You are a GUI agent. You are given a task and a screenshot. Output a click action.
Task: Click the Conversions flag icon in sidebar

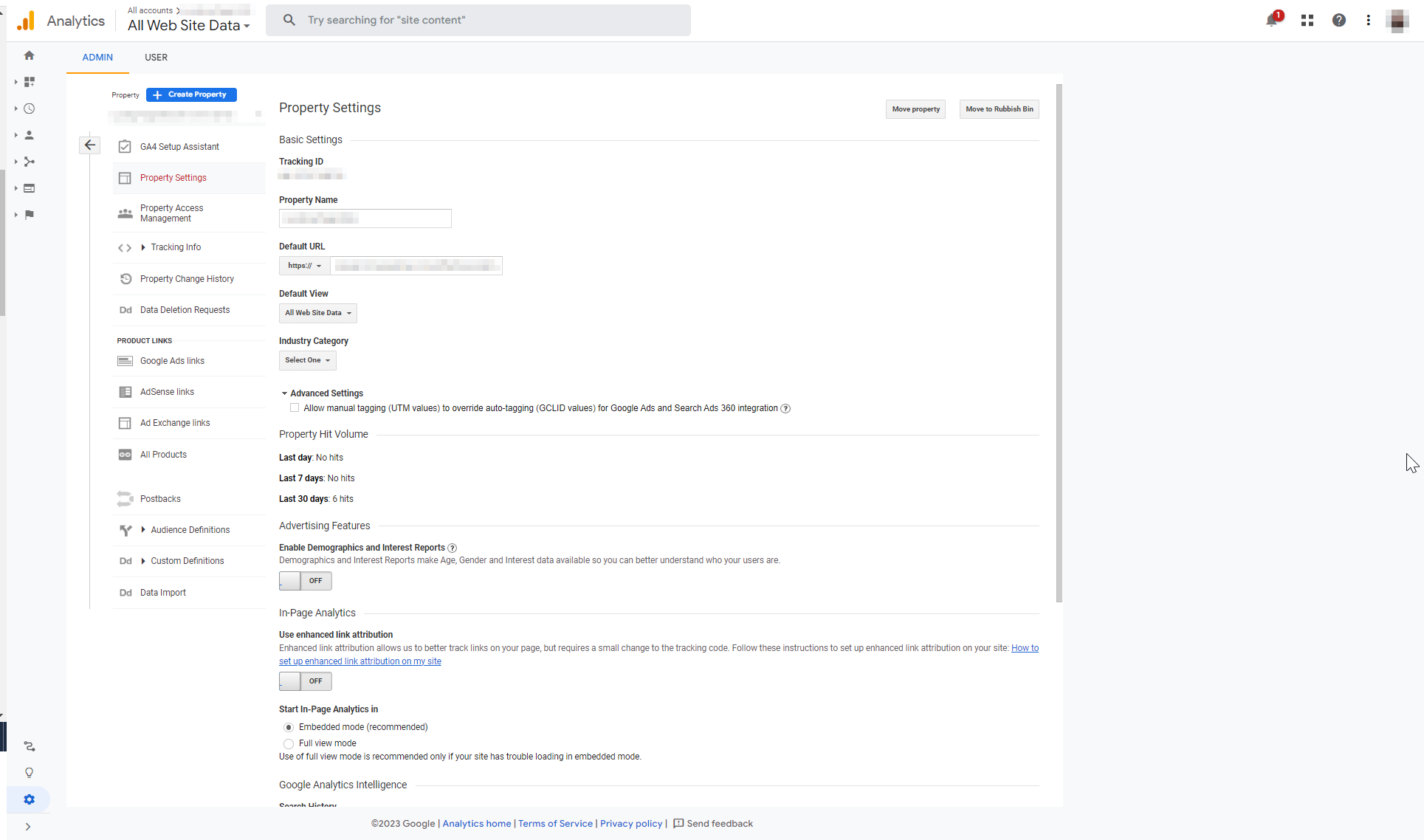coord(30,215)
